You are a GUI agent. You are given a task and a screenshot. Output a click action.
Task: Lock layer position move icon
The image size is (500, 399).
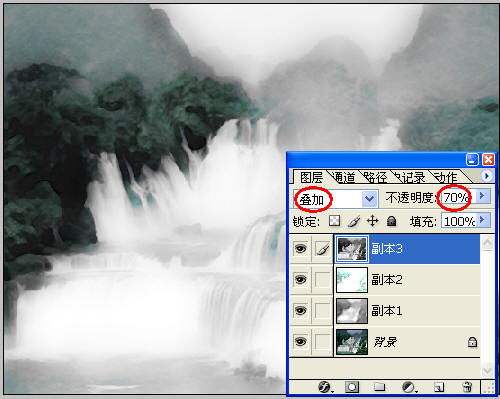tap(372, 221)
